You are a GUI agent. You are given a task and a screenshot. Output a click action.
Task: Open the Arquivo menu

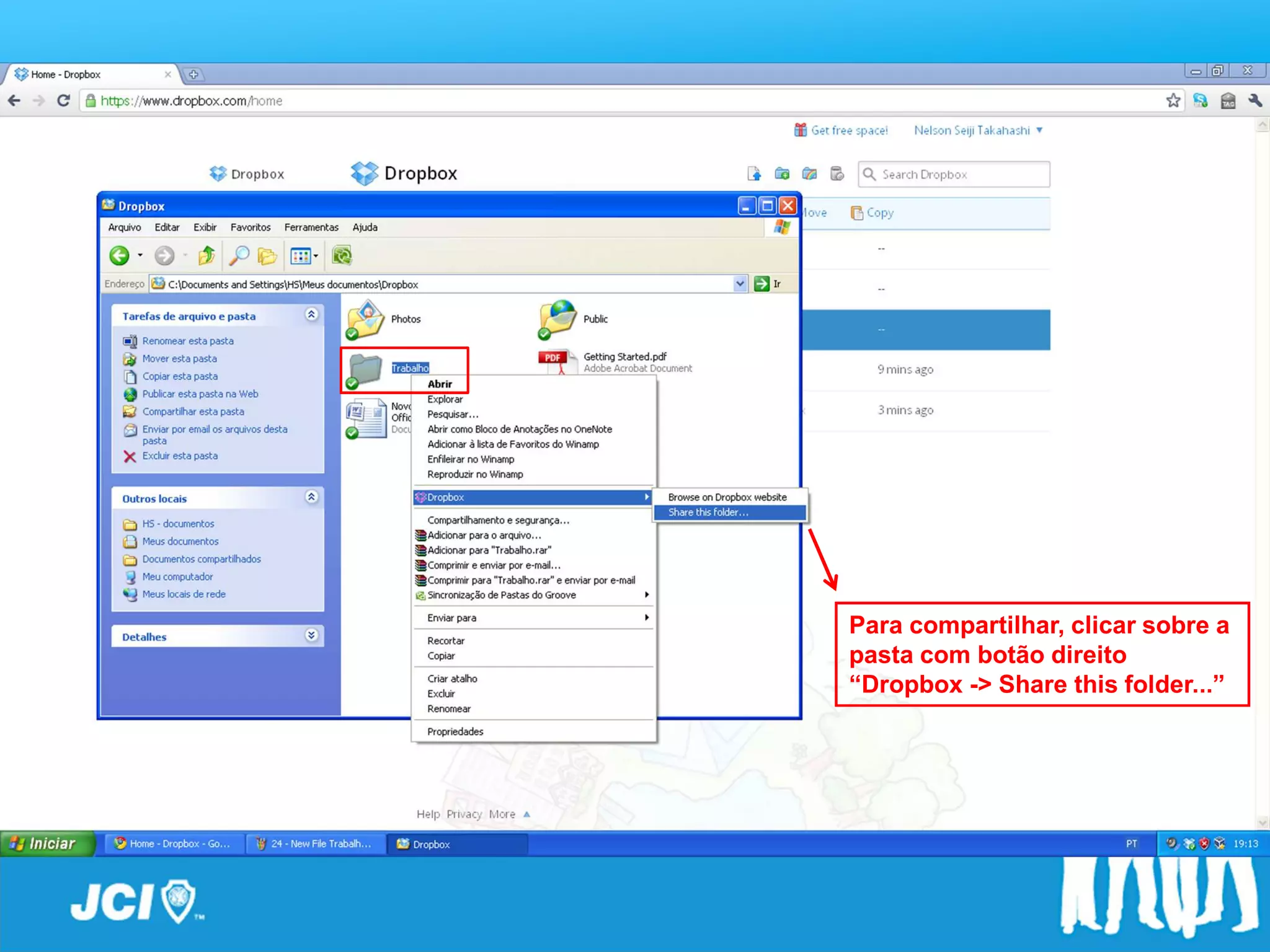click(x=125, y=227)
